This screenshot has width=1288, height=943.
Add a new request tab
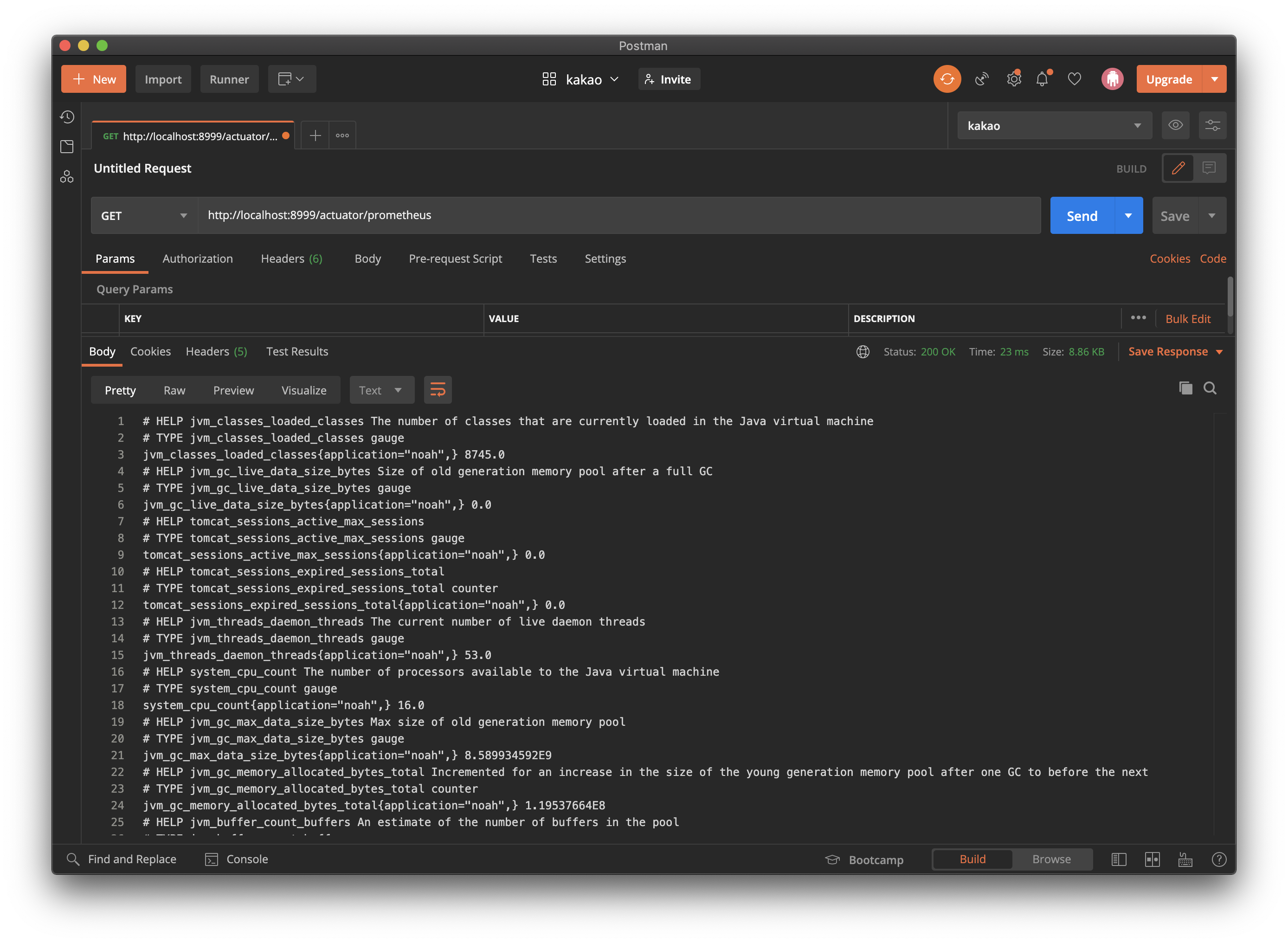click(315, 136)
